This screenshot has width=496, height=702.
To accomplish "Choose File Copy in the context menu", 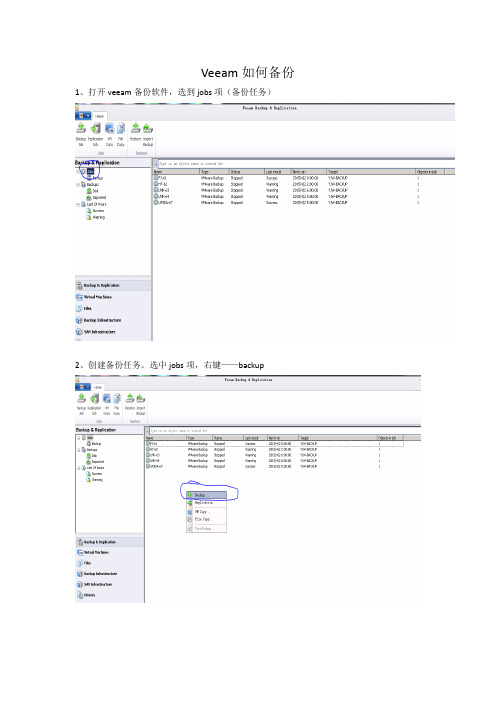I will tap(206, 519).
